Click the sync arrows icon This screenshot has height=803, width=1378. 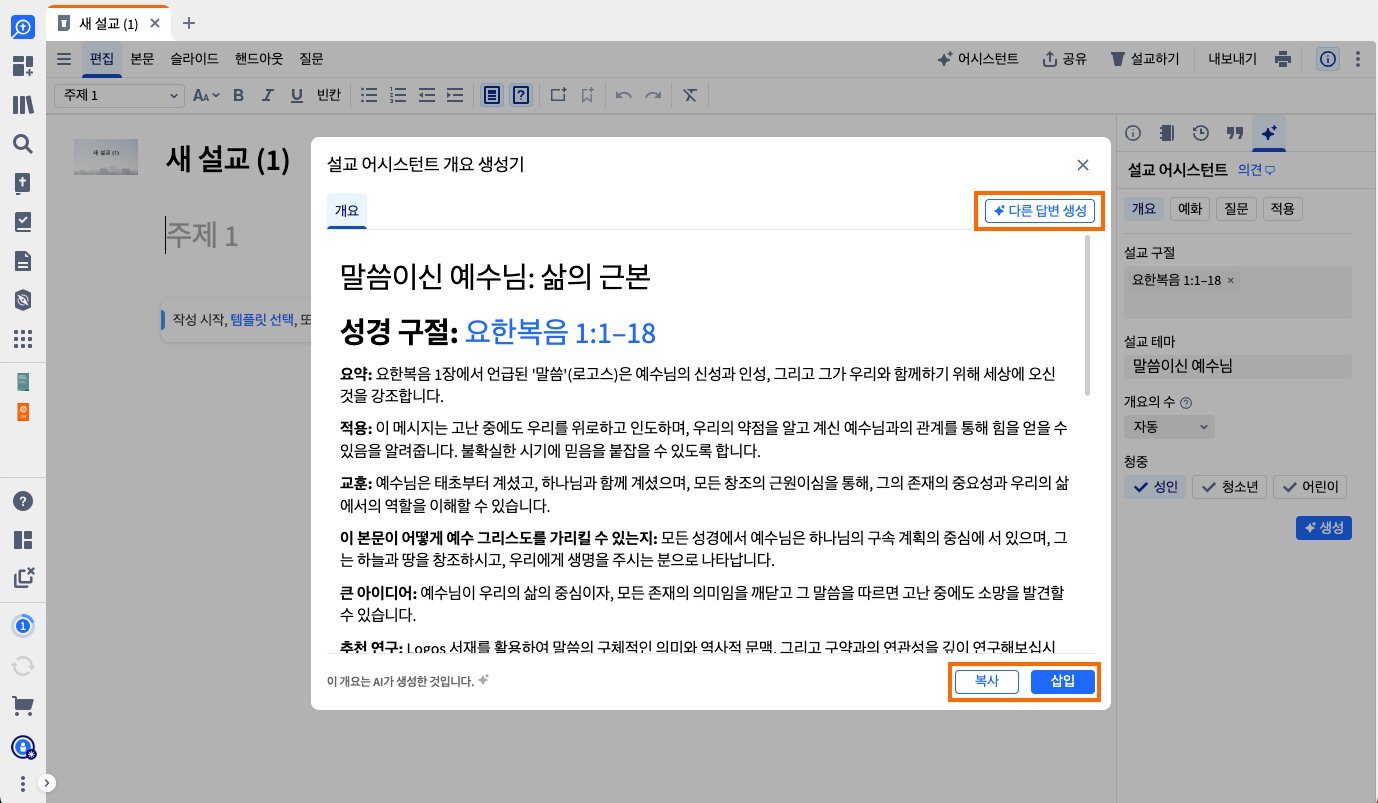coord(22,666)
